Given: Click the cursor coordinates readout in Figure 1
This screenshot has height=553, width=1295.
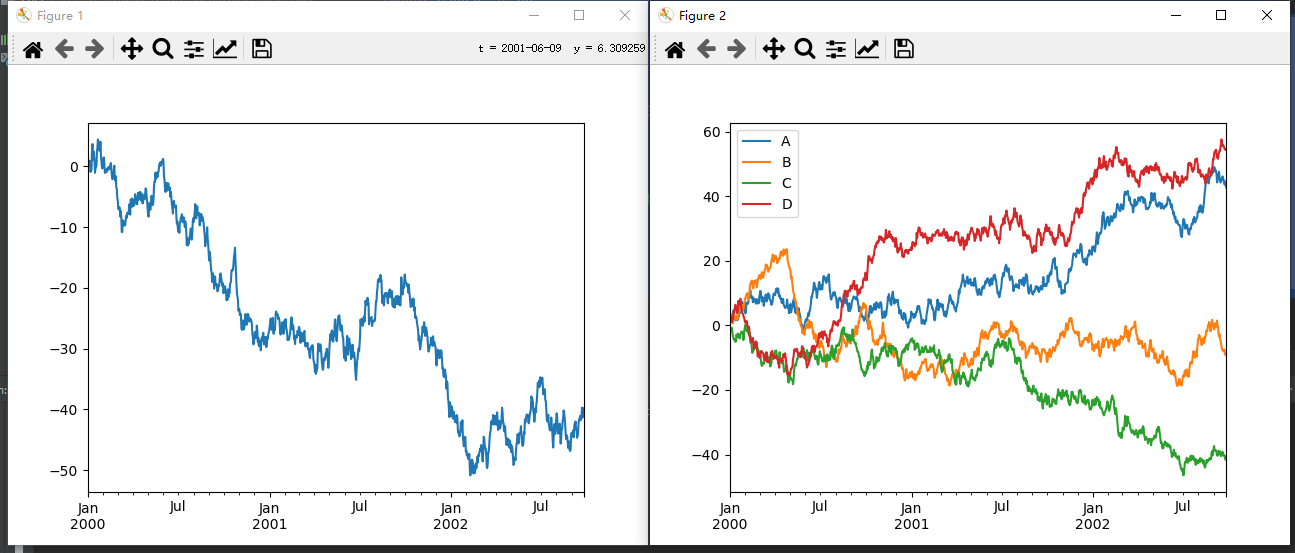Looking at the screenshot, I should pos(562,48).
